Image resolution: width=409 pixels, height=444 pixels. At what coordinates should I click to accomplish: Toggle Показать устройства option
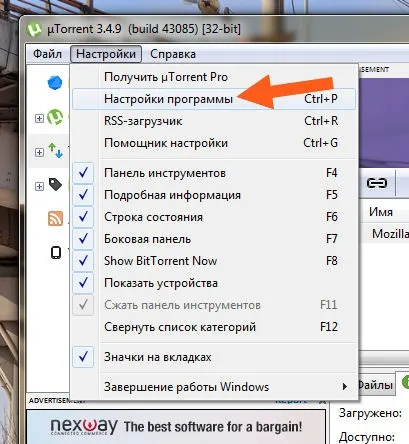pyautogui.click(x=214, y=283)
